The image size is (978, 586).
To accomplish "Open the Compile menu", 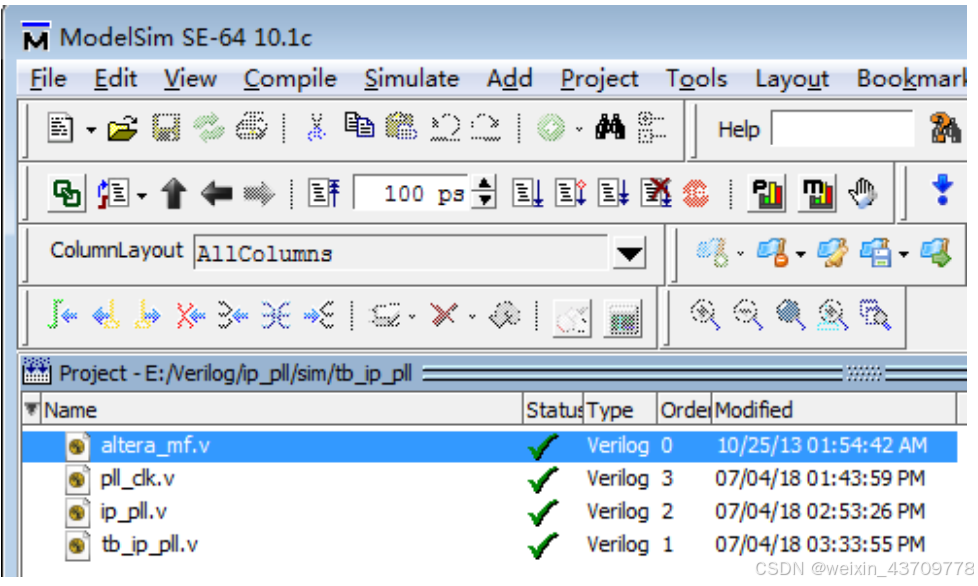I will [x=290, y=79].
